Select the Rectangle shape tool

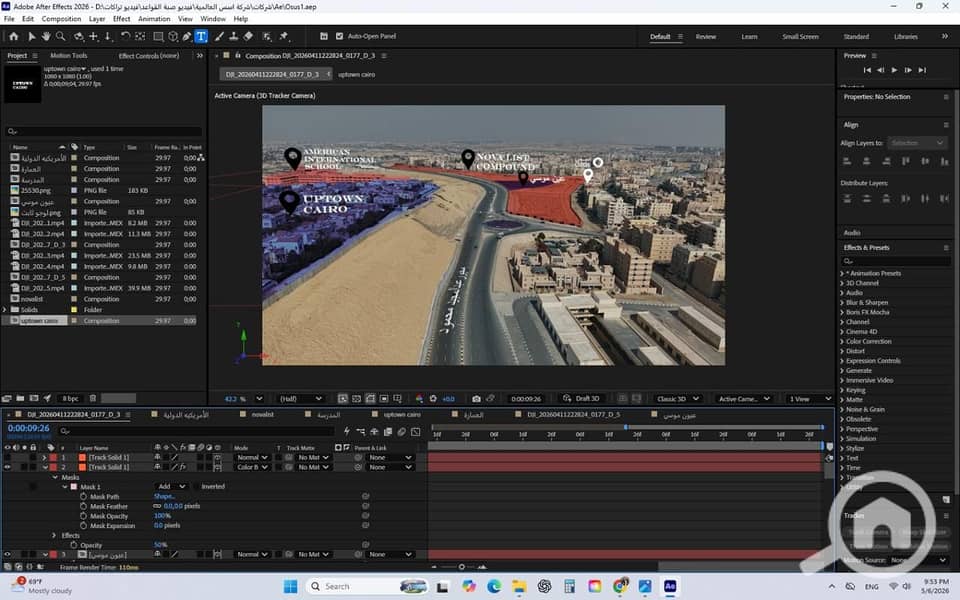[x=158, y=36]
